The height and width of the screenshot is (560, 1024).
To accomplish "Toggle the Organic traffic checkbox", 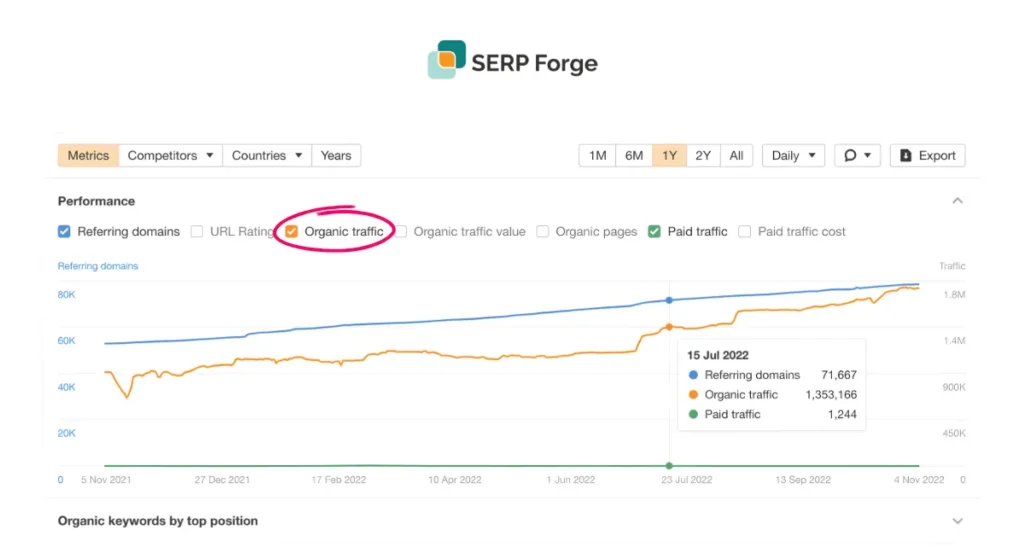I will click(291, 231).
